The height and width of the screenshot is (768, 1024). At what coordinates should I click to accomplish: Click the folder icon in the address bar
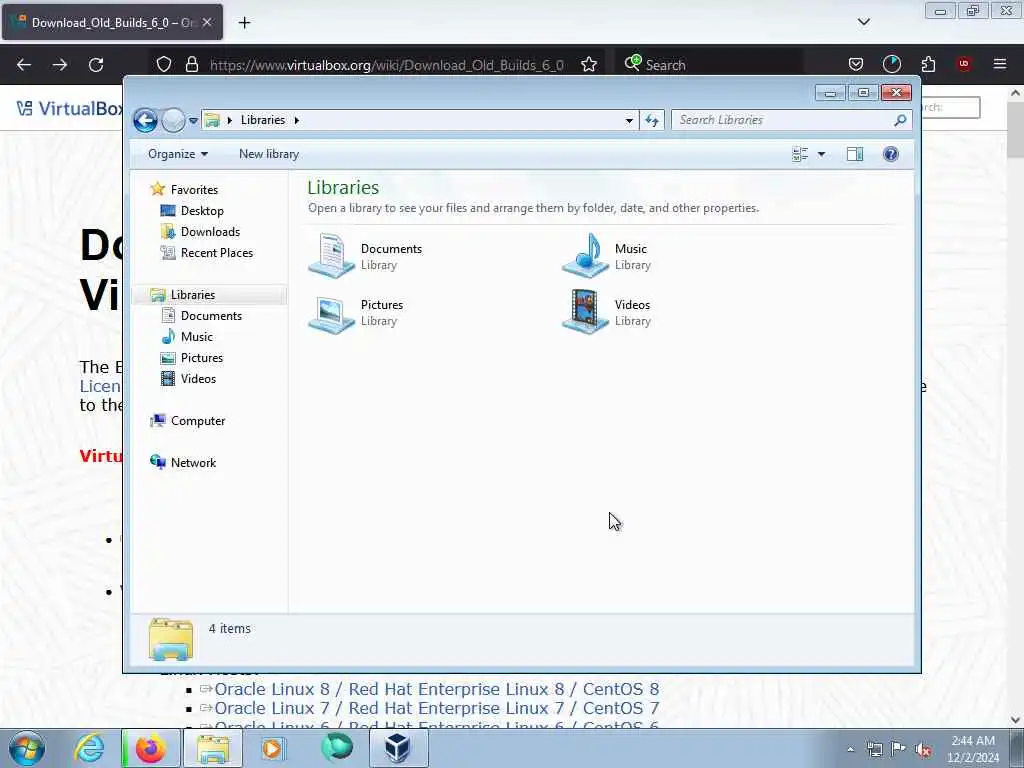coord(212,120)
